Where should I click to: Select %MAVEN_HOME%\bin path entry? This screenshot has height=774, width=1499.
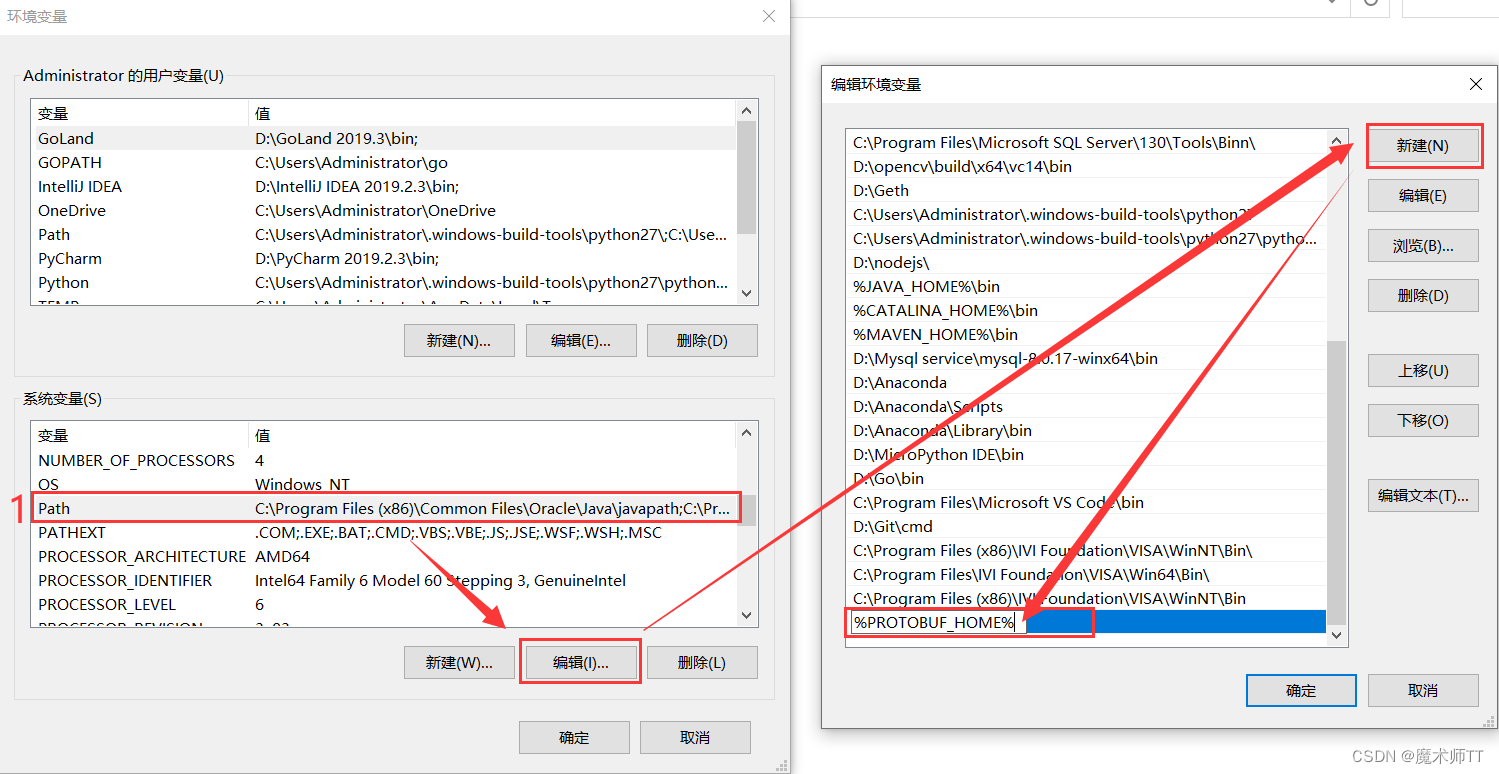pyautogui.click(x=1086, y=335)
